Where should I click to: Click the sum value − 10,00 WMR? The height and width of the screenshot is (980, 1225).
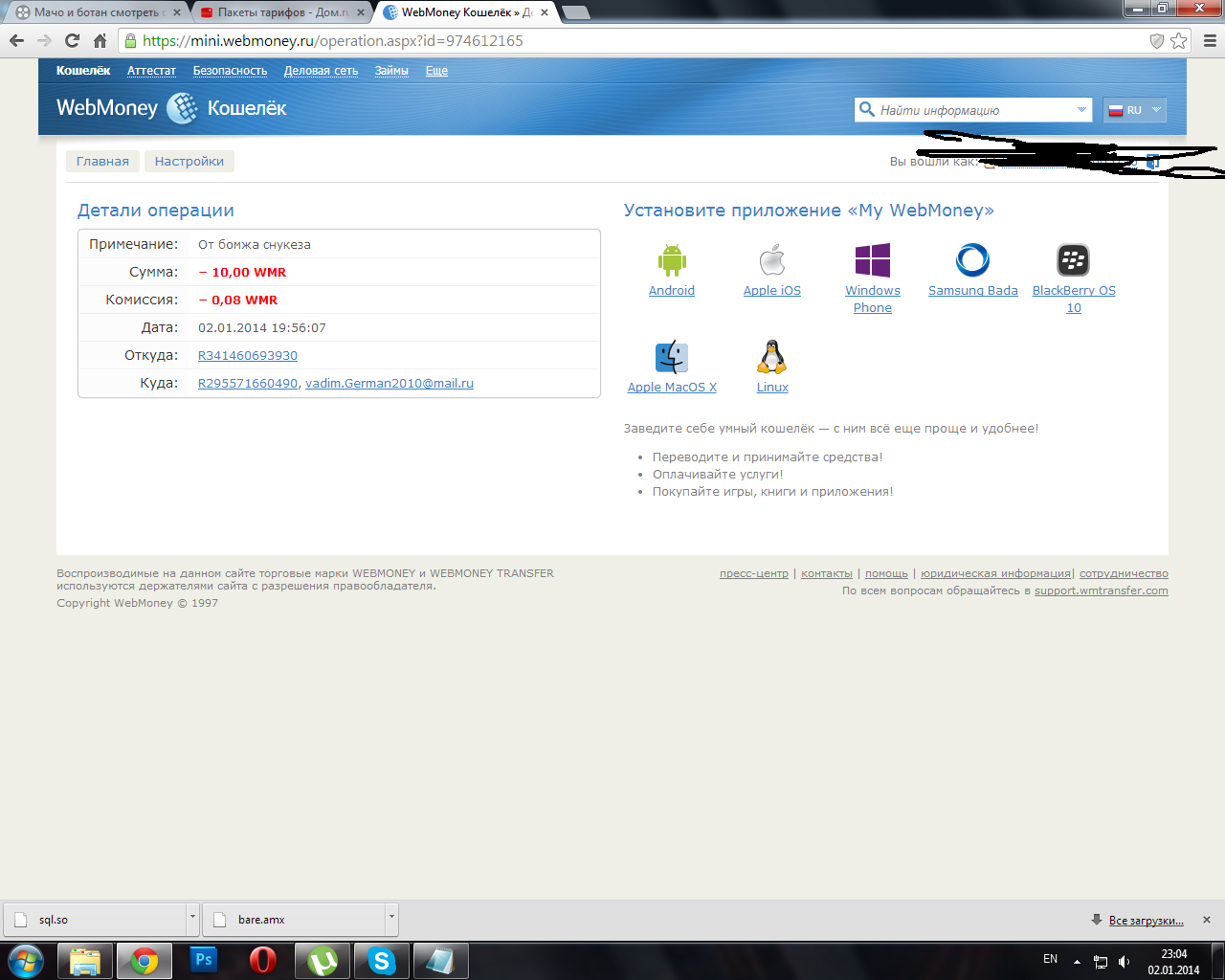coord(242,272)
